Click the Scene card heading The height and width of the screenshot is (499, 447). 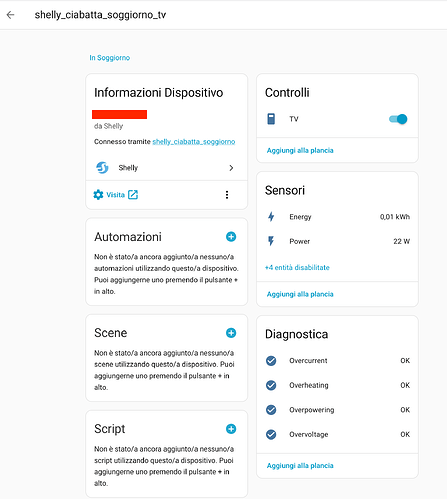(111, 333)
